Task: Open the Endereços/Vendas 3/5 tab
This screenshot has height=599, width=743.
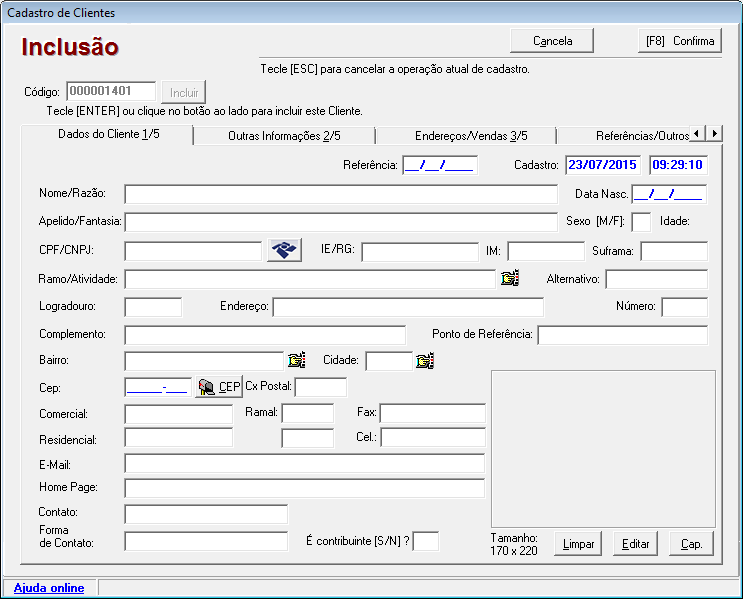Action: [466, 136]
